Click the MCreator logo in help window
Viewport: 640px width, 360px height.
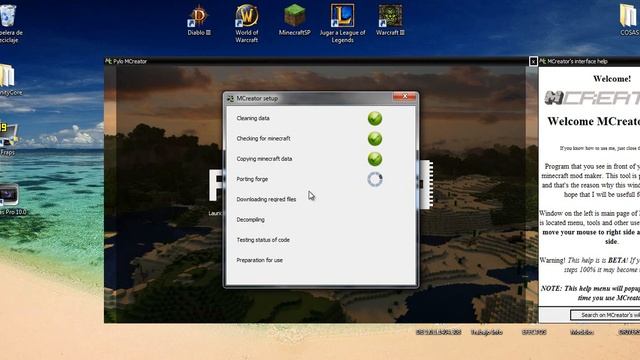[592, 98]
